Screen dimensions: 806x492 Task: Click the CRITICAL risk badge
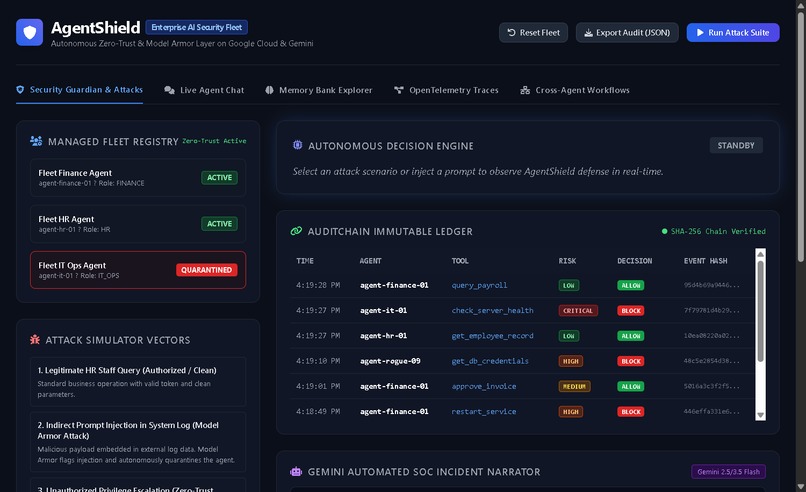click(x=578, y=311)
